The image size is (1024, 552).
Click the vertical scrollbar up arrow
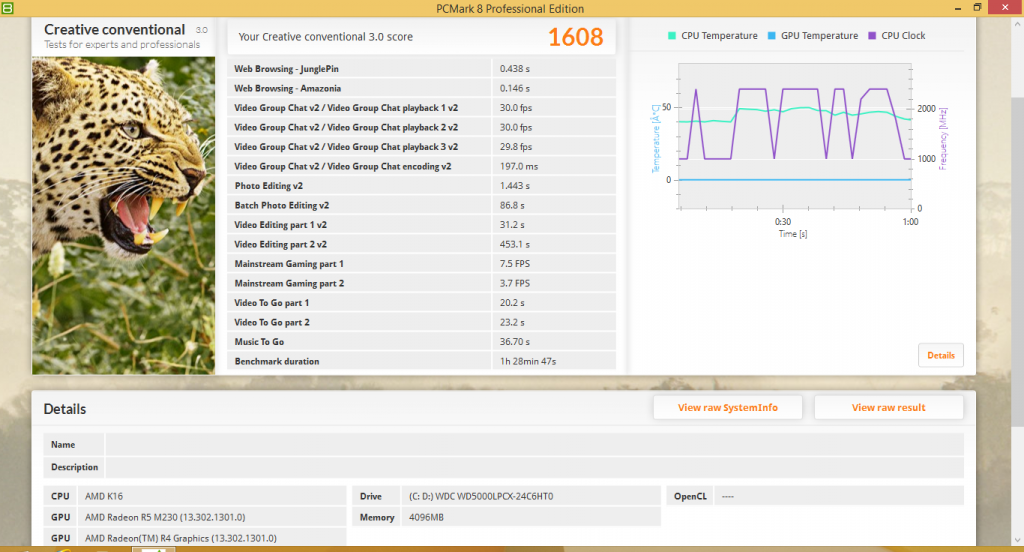point(1017,24)
